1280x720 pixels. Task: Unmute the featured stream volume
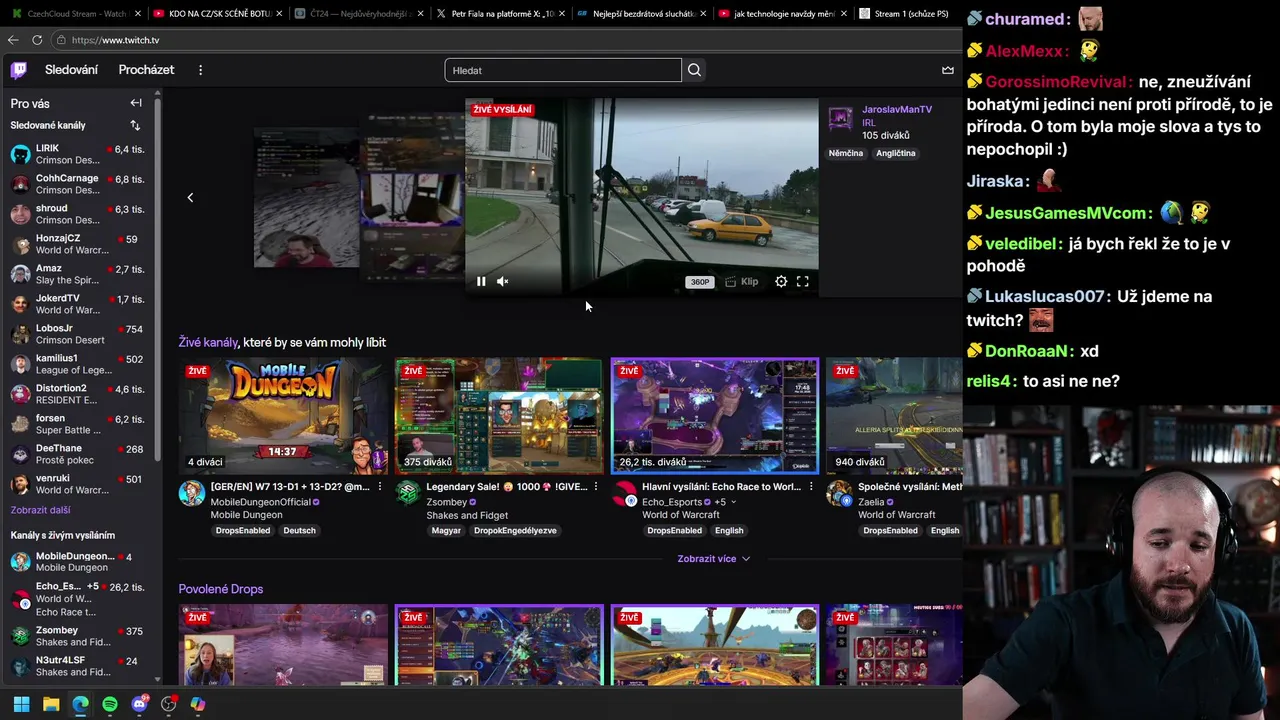point(503,282)
